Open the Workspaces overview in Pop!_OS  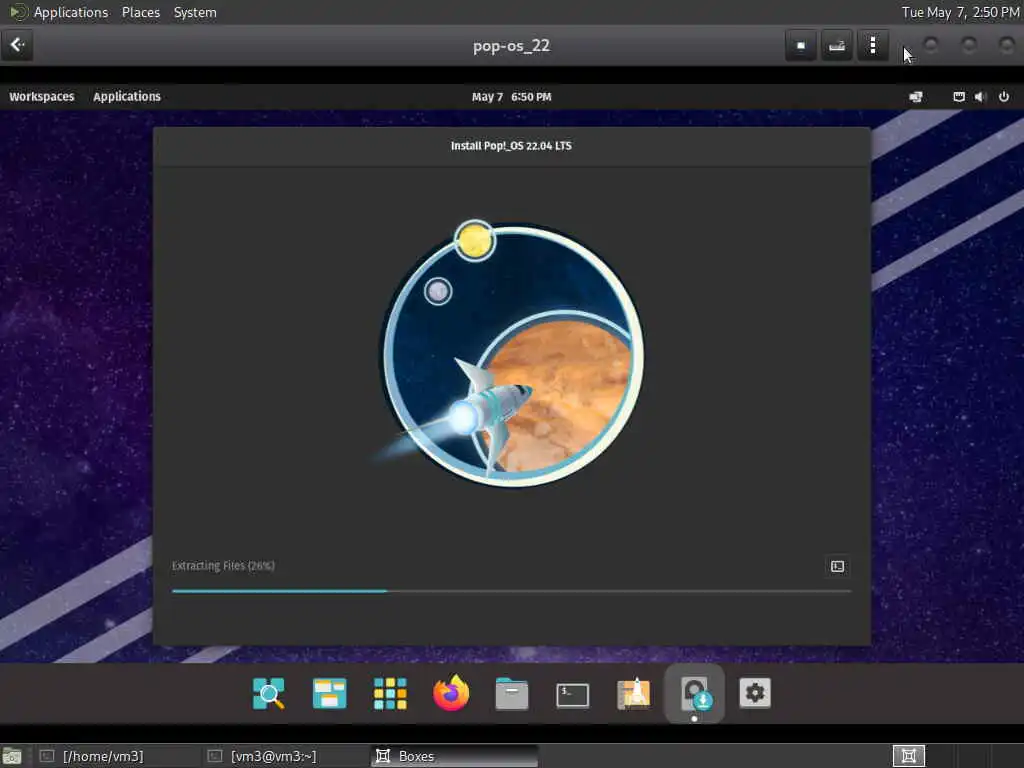pyautogui.click(x=42, y=97)
